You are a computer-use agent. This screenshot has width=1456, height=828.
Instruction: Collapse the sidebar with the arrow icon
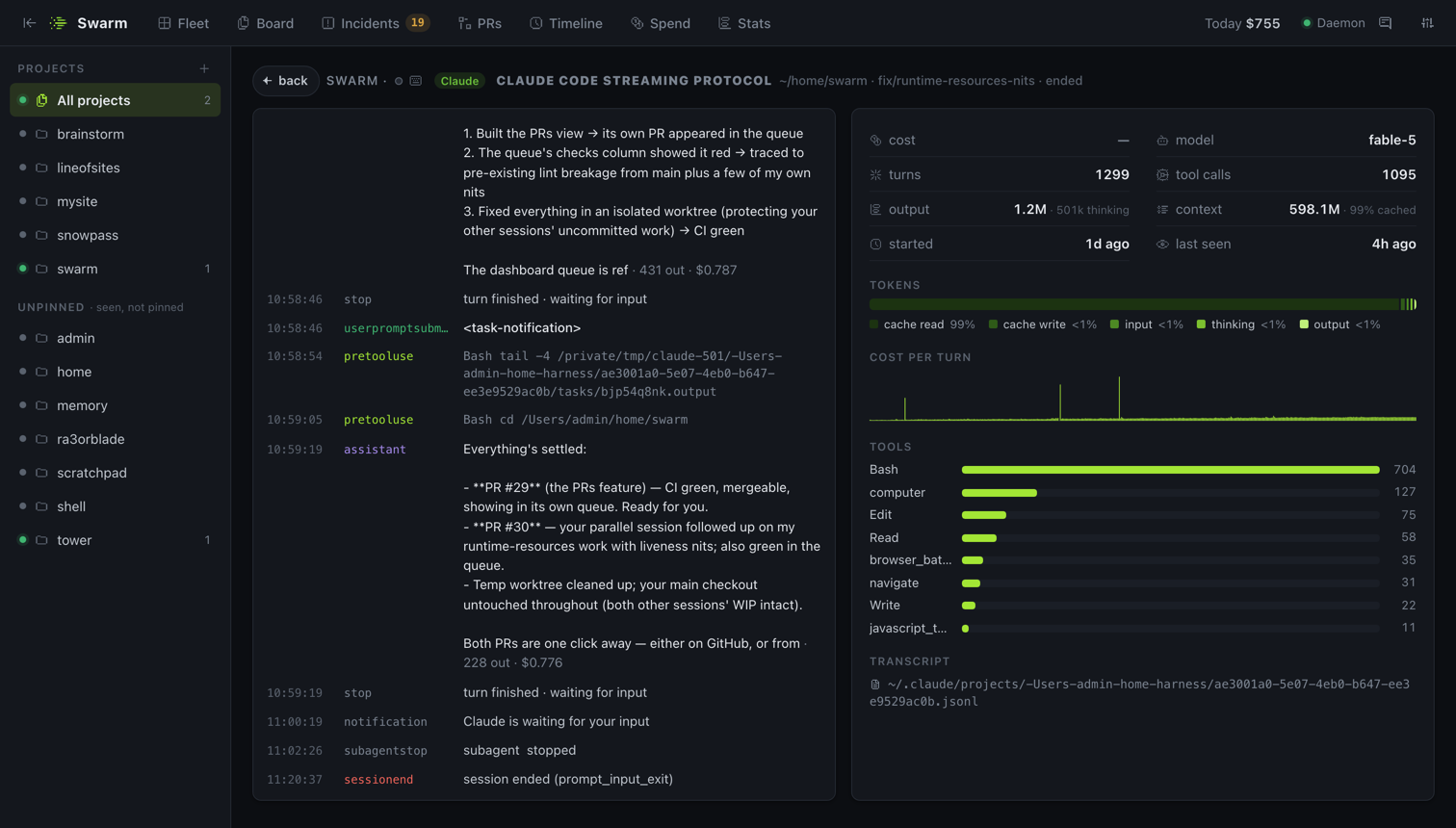click(29, 23)
